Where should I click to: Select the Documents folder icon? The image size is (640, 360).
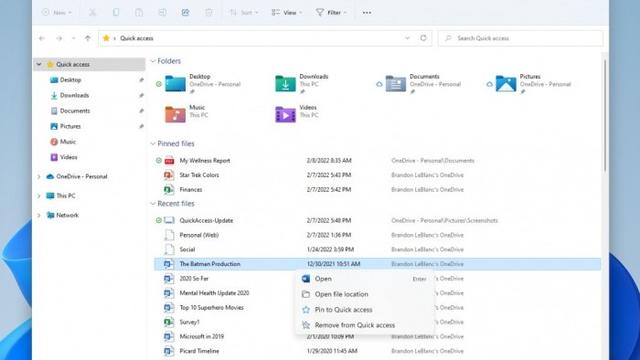tap(396, 84)
